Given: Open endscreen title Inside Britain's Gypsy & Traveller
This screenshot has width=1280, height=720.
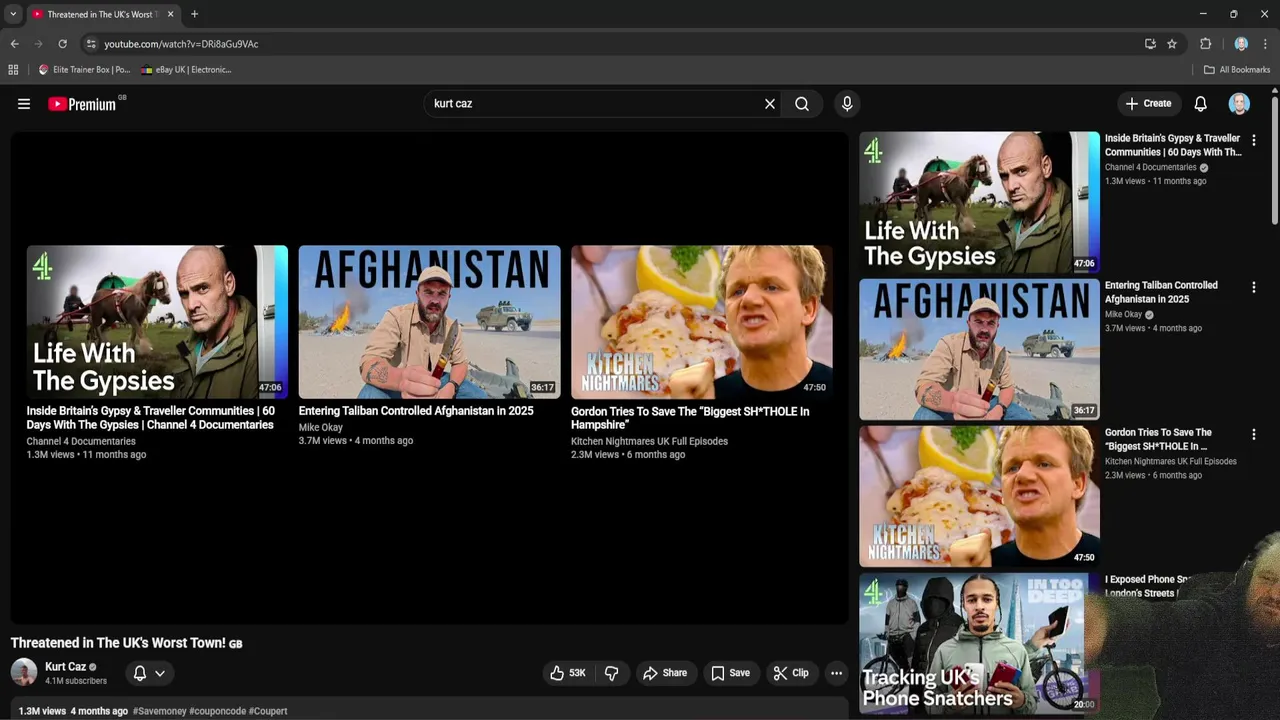Looking at the screenshot, I should click(151, 418).
